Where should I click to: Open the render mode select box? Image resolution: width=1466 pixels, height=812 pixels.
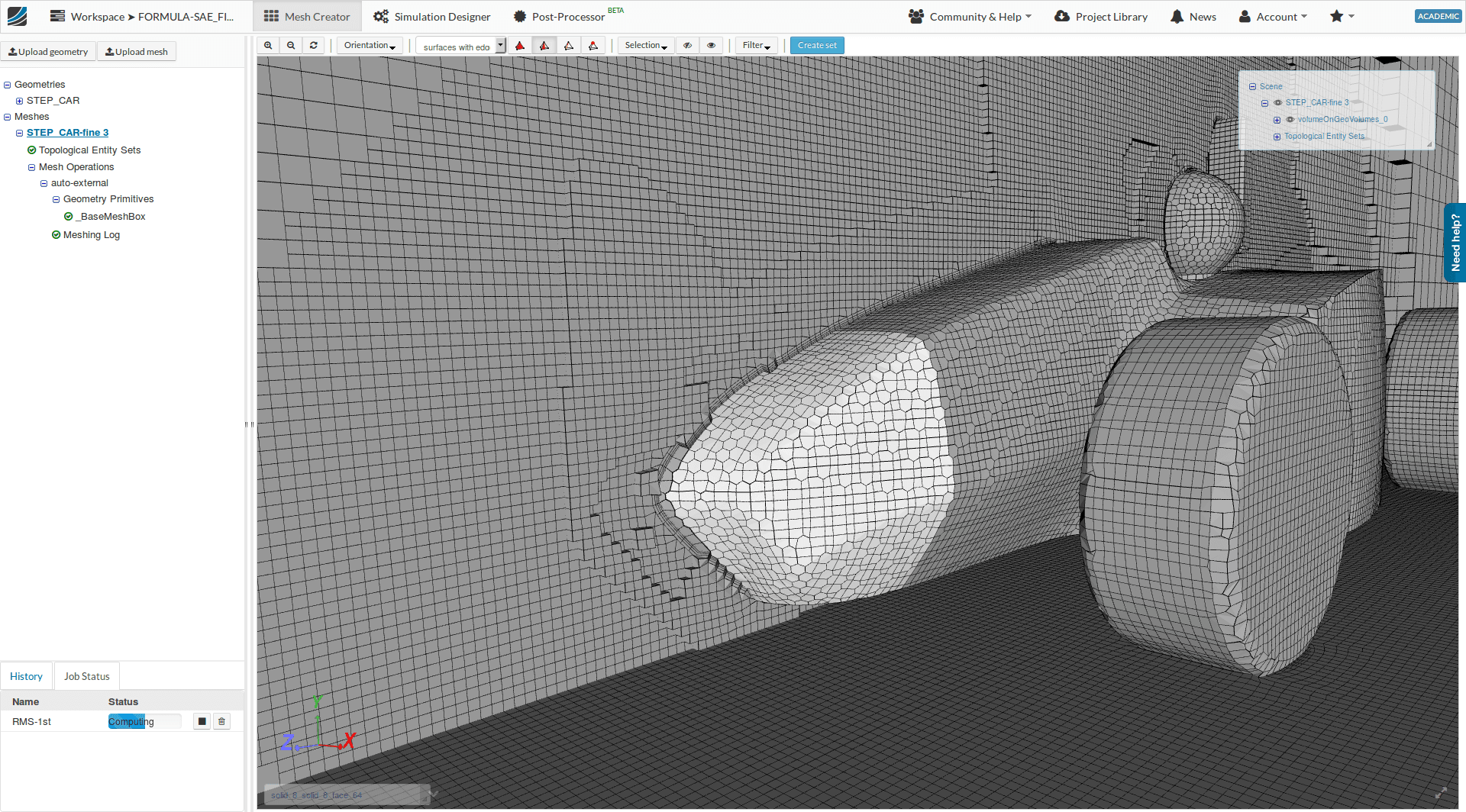coord(460,46)
